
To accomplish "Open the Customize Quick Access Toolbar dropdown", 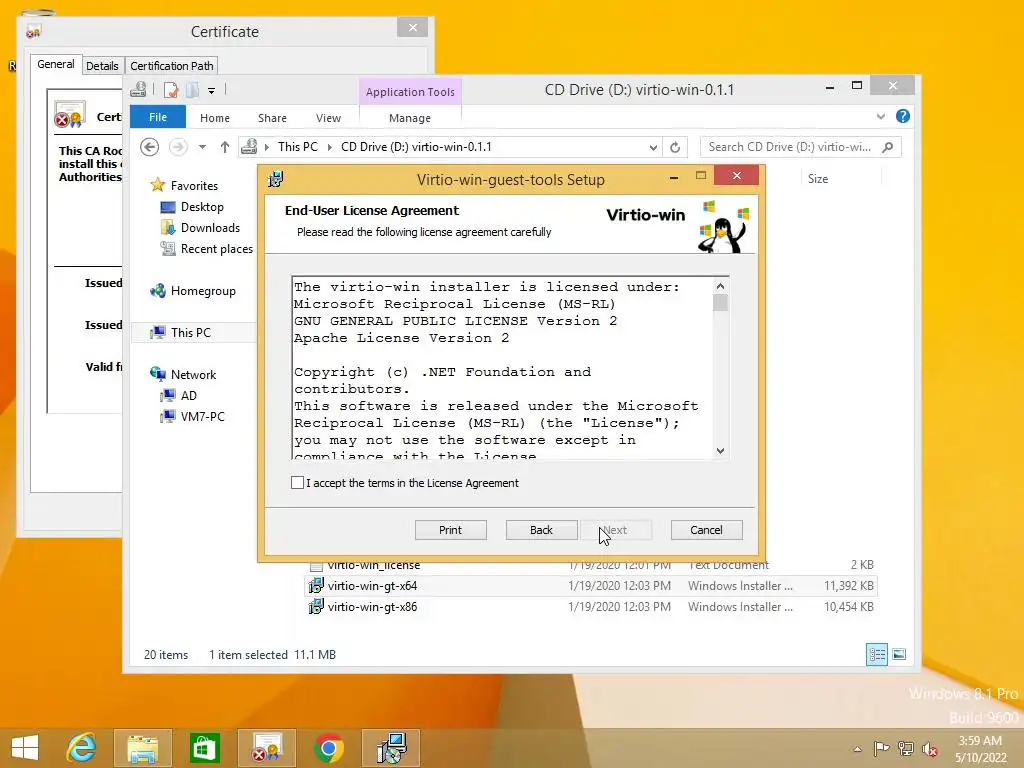I will pos(212,90).
